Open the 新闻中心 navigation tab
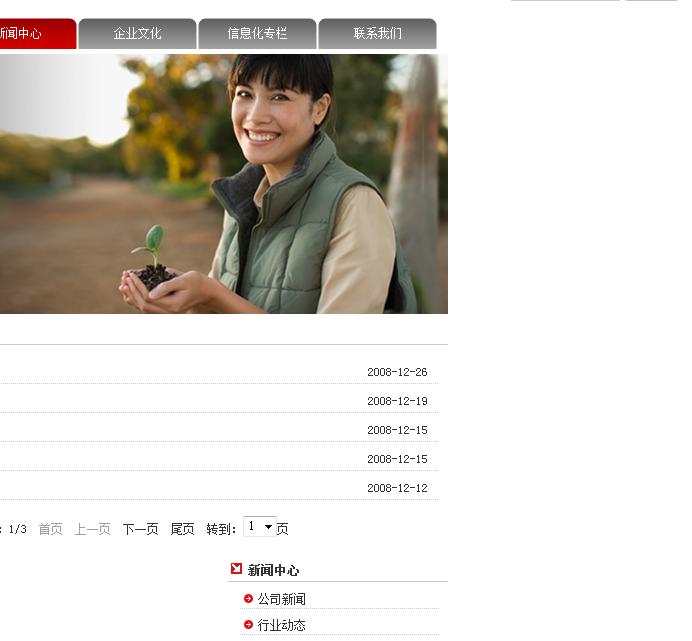The width and height of the screenshot is (692, 641). [38, 34]
